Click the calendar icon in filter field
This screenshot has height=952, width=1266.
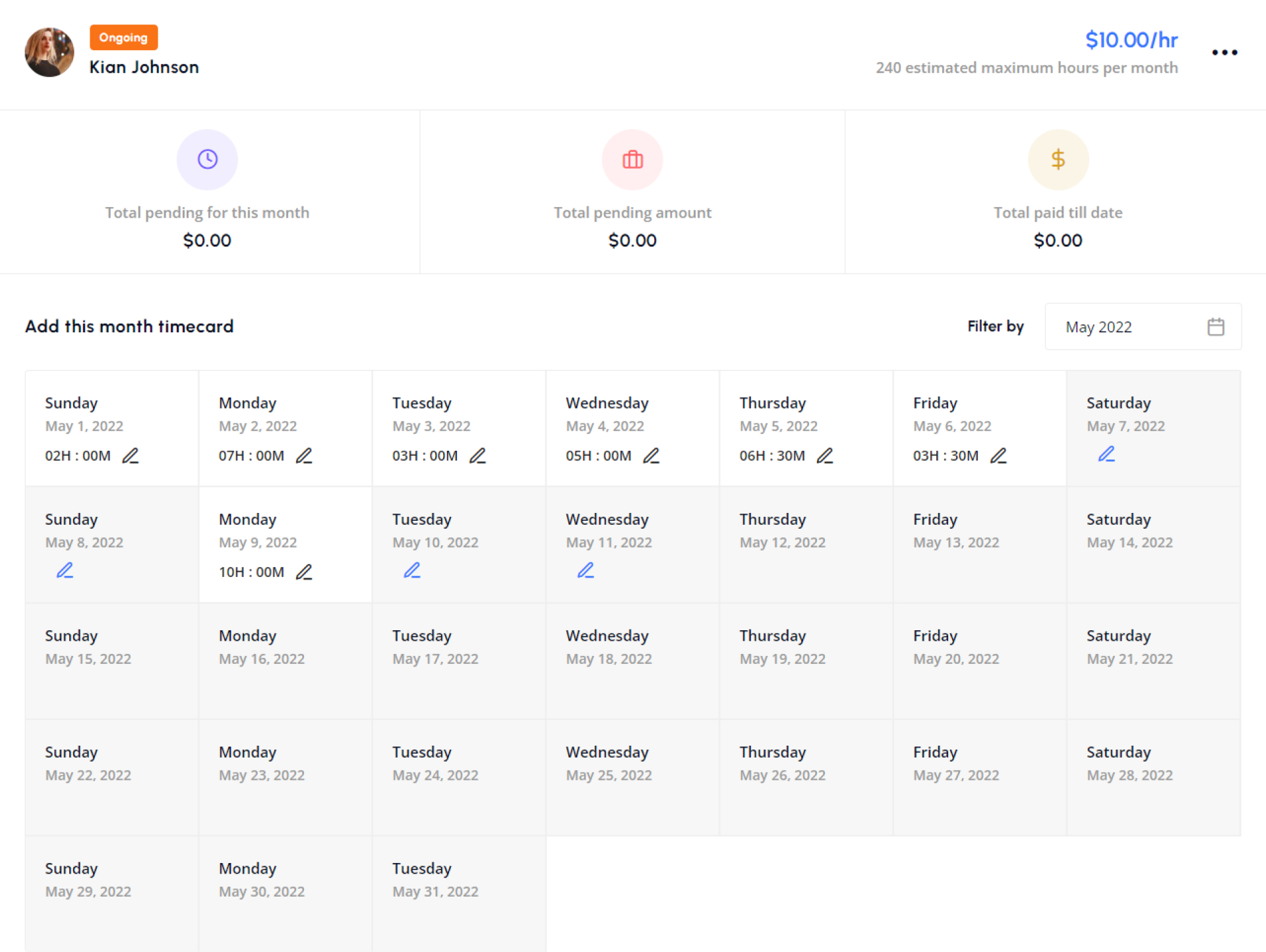[x=1216, y=327]
